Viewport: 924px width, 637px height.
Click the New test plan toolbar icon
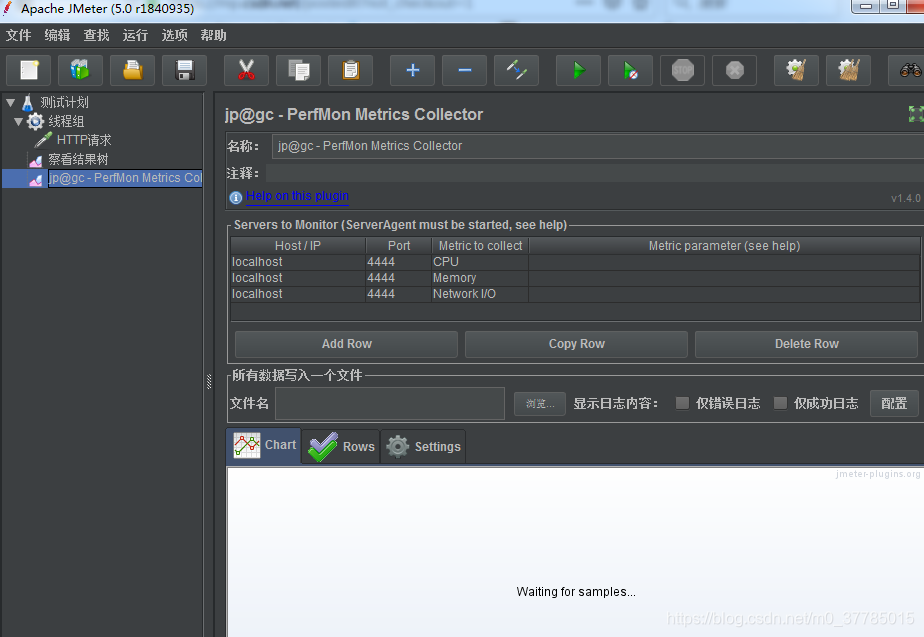point(29,71)
